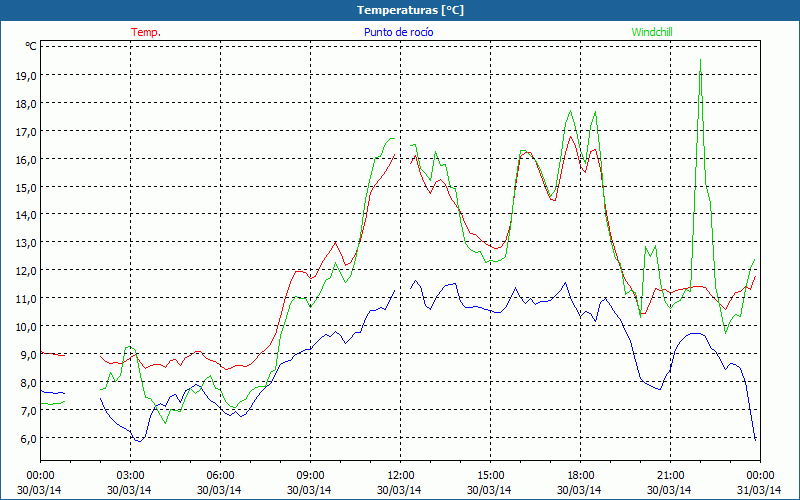Click the 21:00 time axis label

670,476
